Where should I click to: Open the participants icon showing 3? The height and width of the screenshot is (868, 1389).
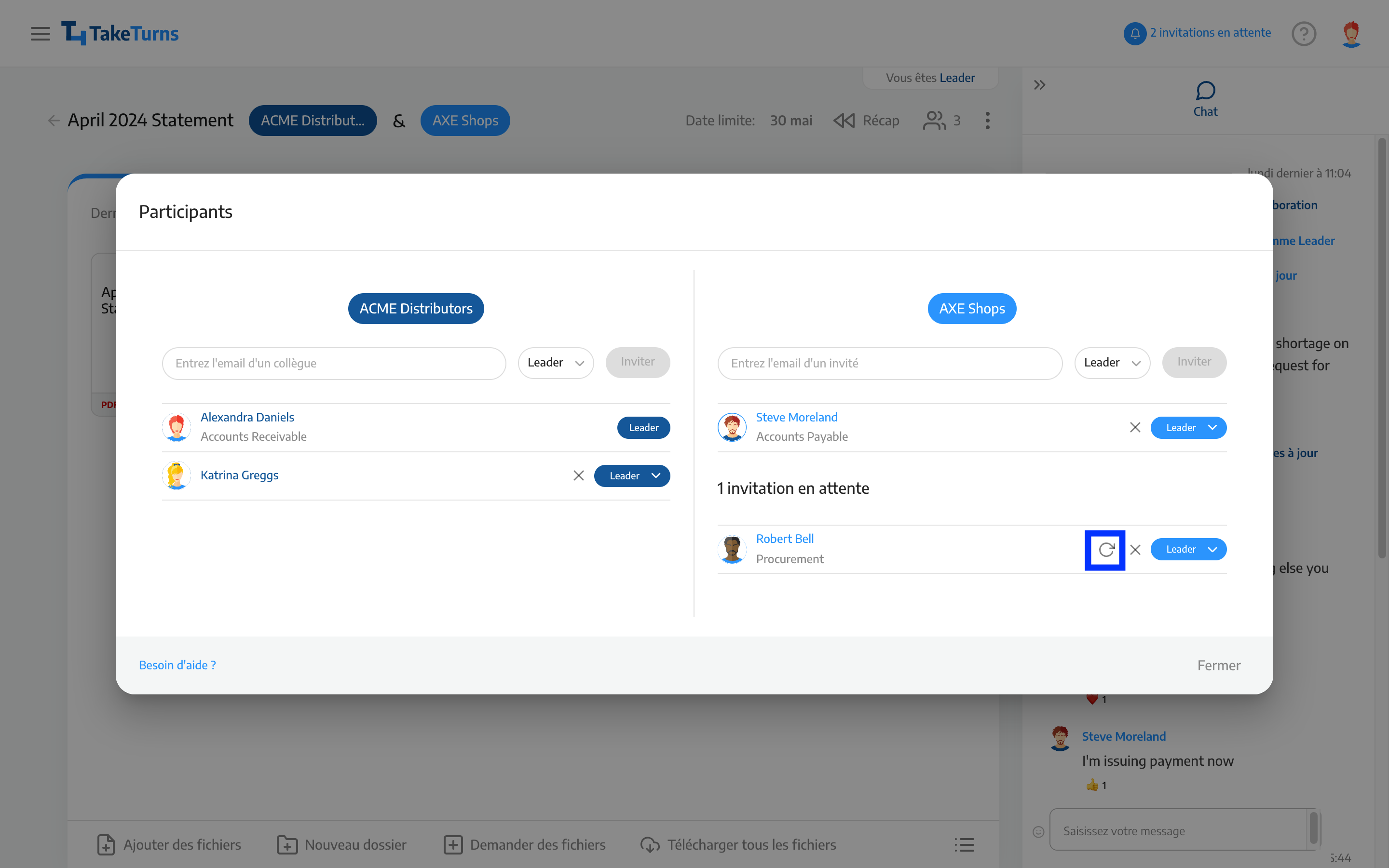click(941, 121)
